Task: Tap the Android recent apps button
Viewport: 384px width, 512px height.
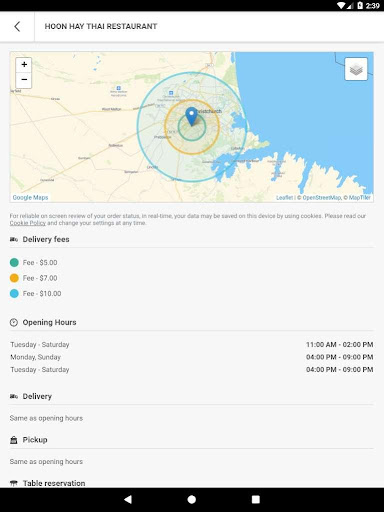Action: [256, 499]
